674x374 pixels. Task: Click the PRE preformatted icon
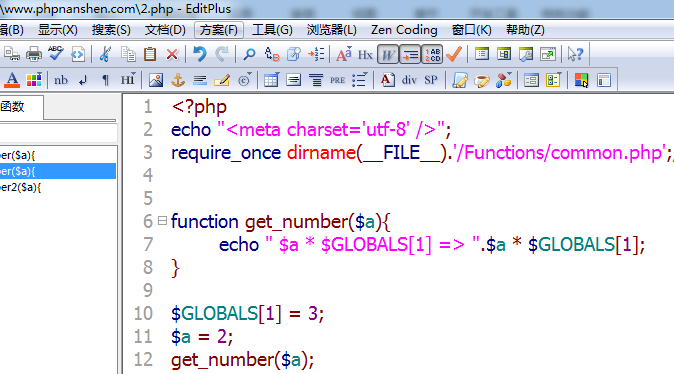337,80
